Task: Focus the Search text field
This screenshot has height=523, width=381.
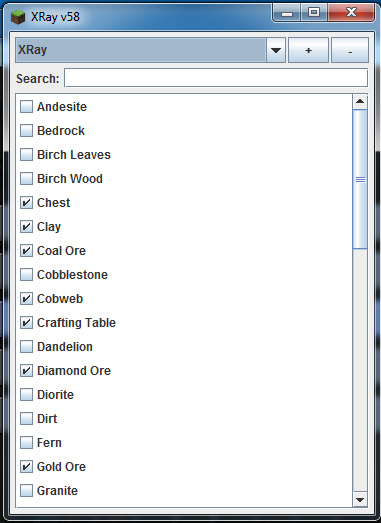Action: (x=216, y=78)
